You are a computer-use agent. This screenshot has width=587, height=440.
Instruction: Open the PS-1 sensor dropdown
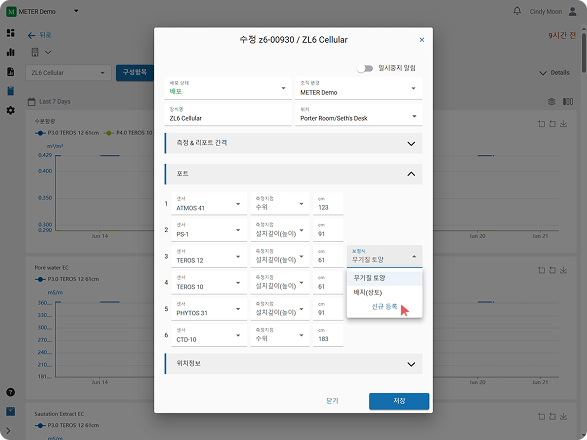click(x=209, y=230)
